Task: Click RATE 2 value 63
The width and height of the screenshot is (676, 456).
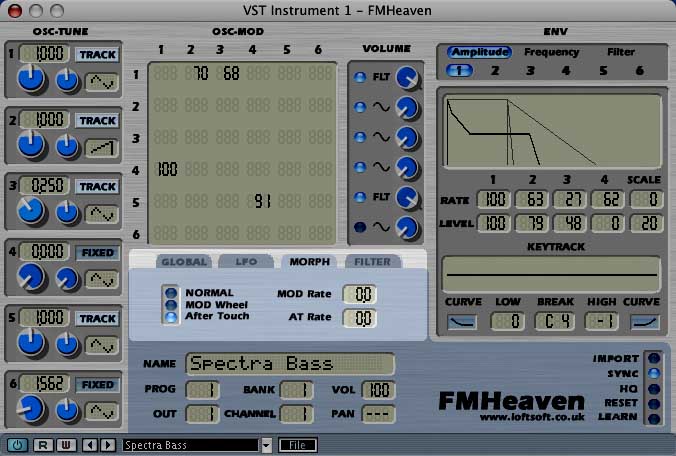Action: pos(532,200)
